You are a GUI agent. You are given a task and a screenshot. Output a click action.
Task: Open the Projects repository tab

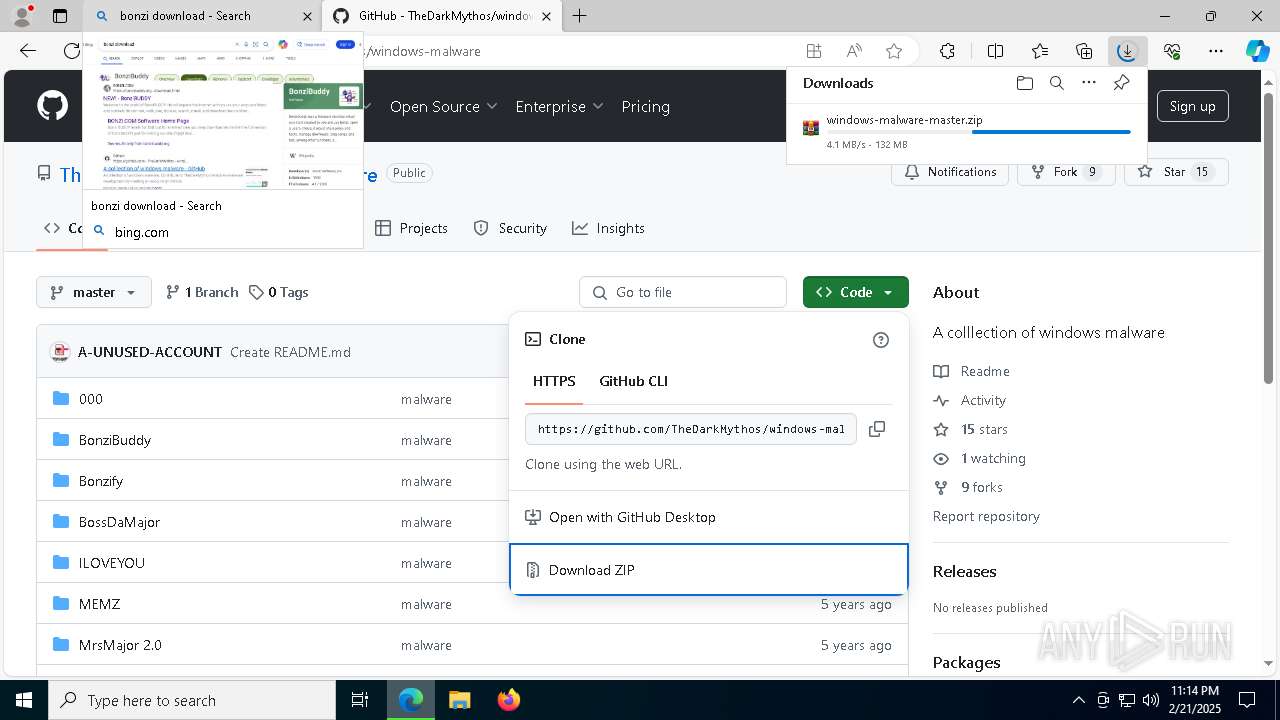(x=411, y=228)
